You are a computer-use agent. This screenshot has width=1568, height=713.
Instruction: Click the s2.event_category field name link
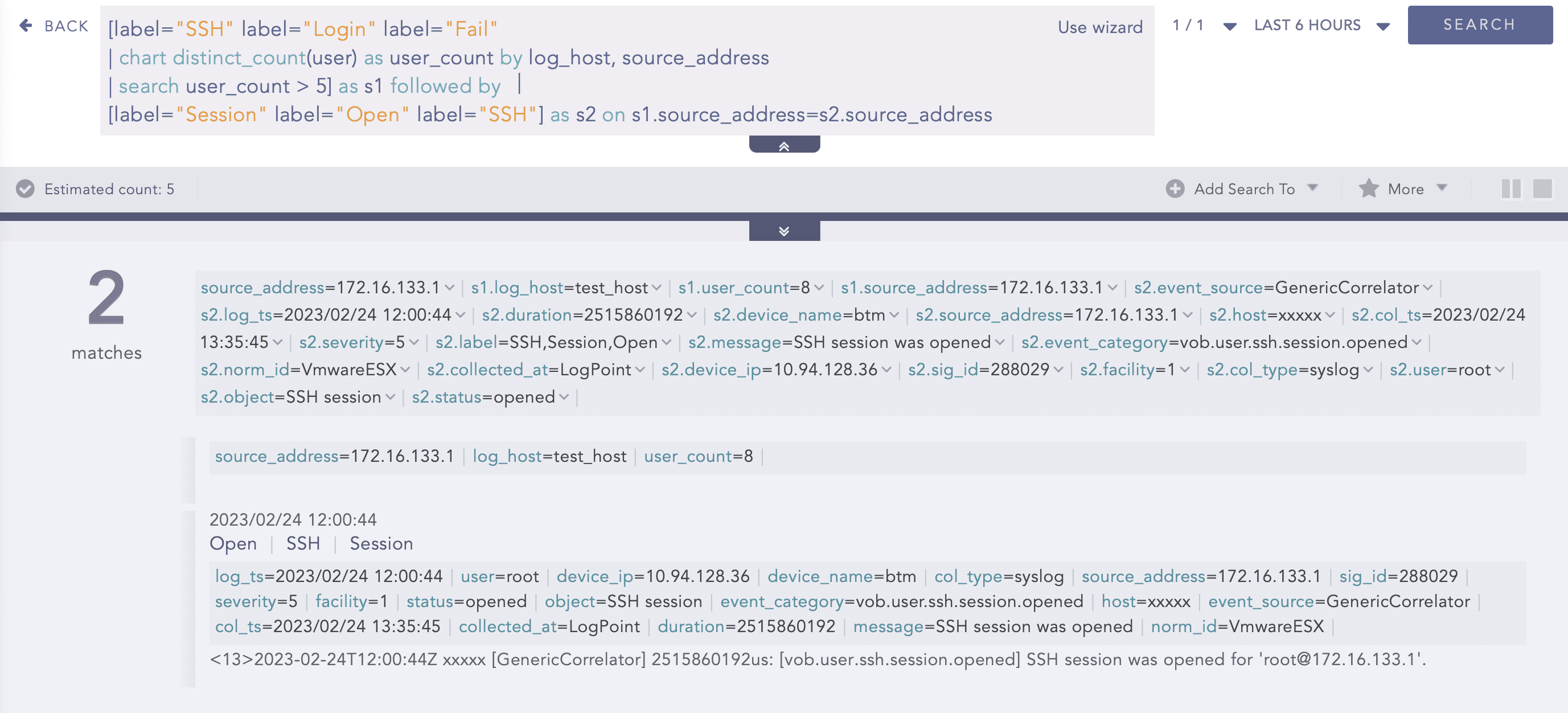tap(1094, 342)
